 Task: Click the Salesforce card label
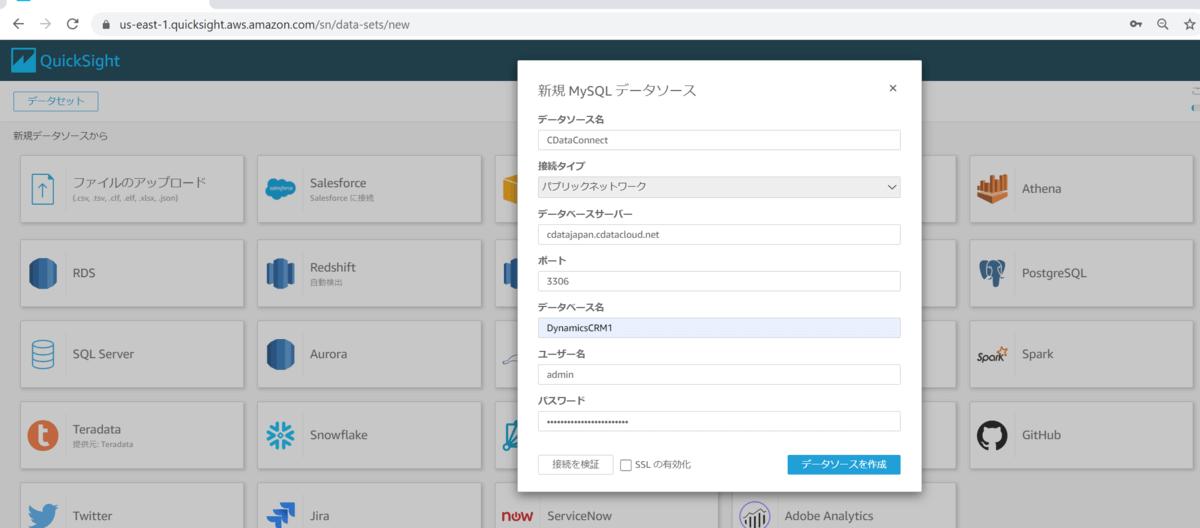click(338, 183)
